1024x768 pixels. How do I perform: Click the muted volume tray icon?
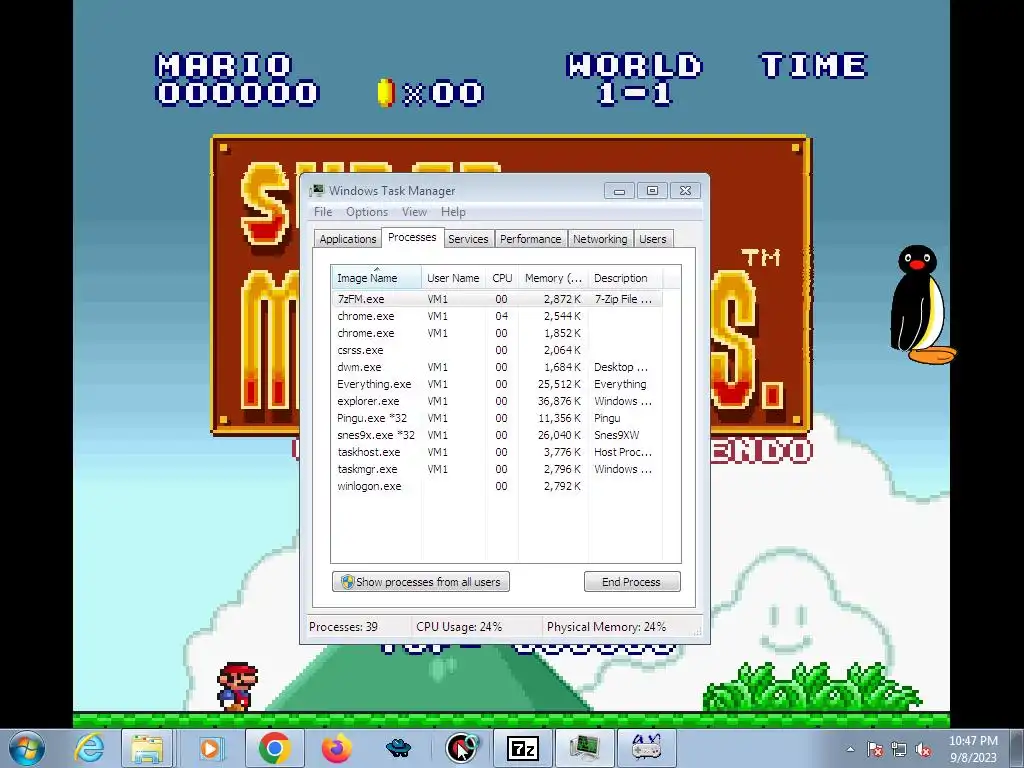[923, 749]
